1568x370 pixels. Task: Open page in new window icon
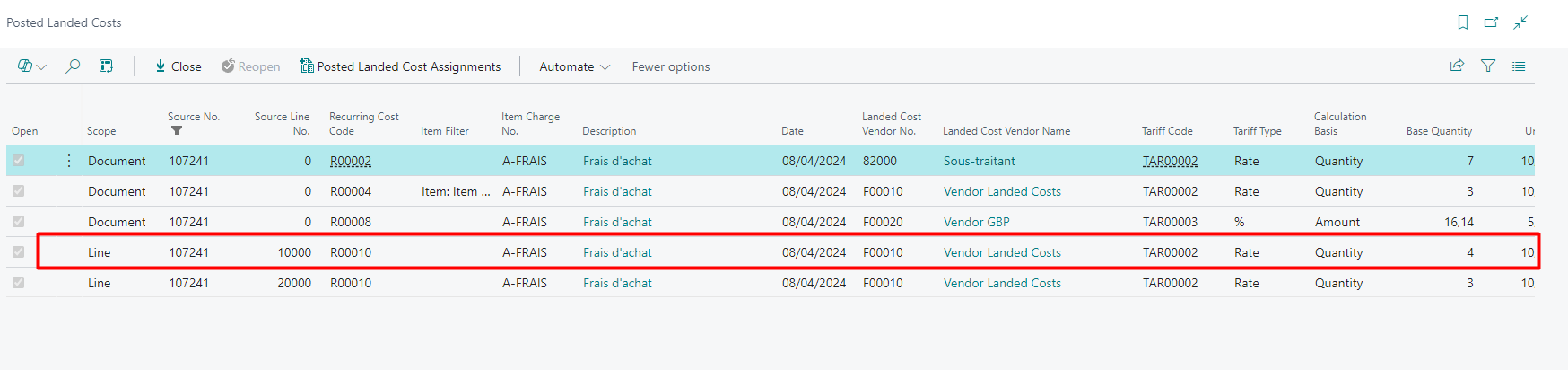tap(1491, 22)
